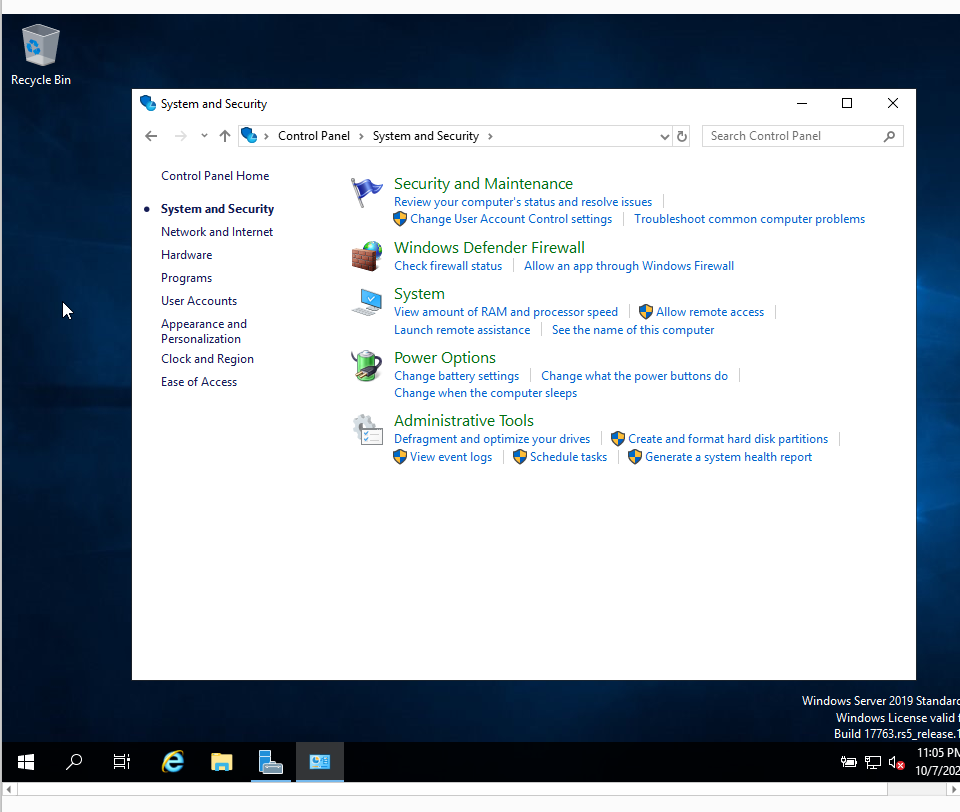Click View event logs link
This screenshot has height=812, width=960.
[451, 457]
